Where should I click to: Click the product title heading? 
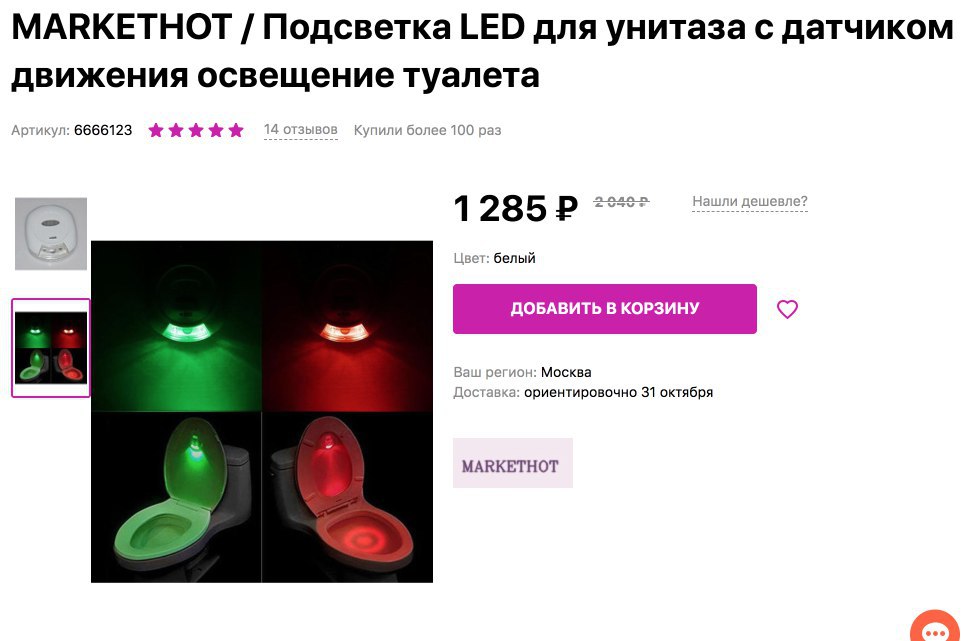[482, 52]
